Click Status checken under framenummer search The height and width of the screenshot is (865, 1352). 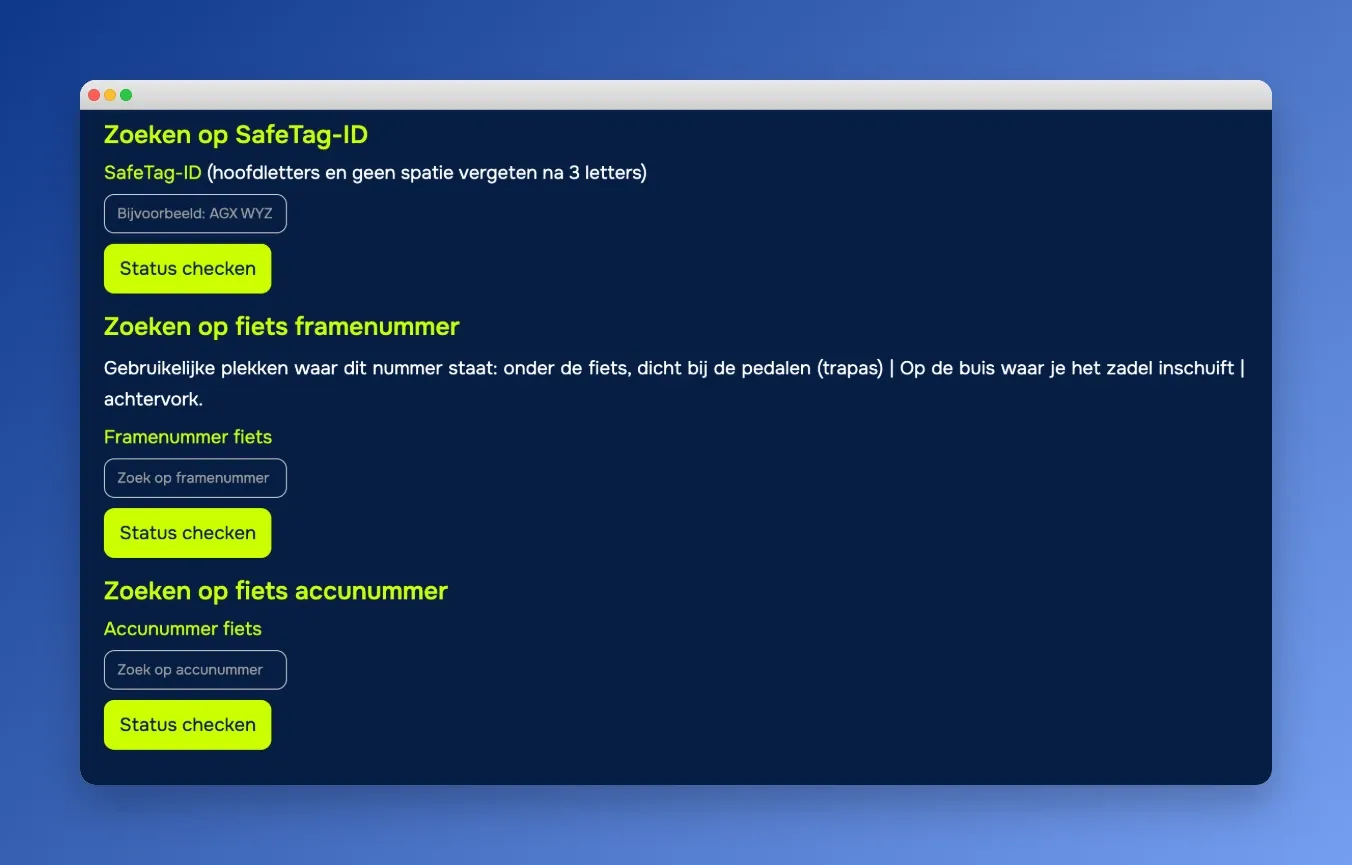tap(187, 533)
